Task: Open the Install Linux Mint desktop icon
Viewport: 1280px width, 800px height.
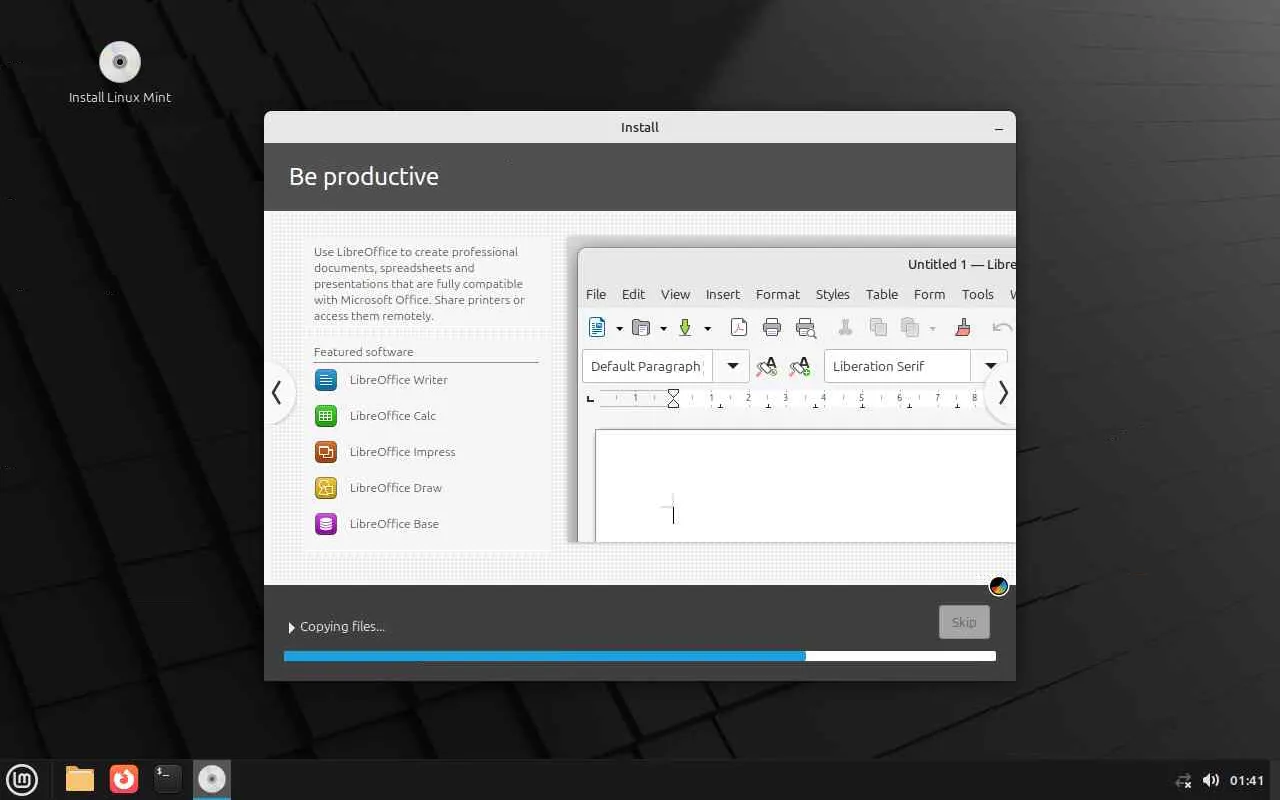Action: 120,72
